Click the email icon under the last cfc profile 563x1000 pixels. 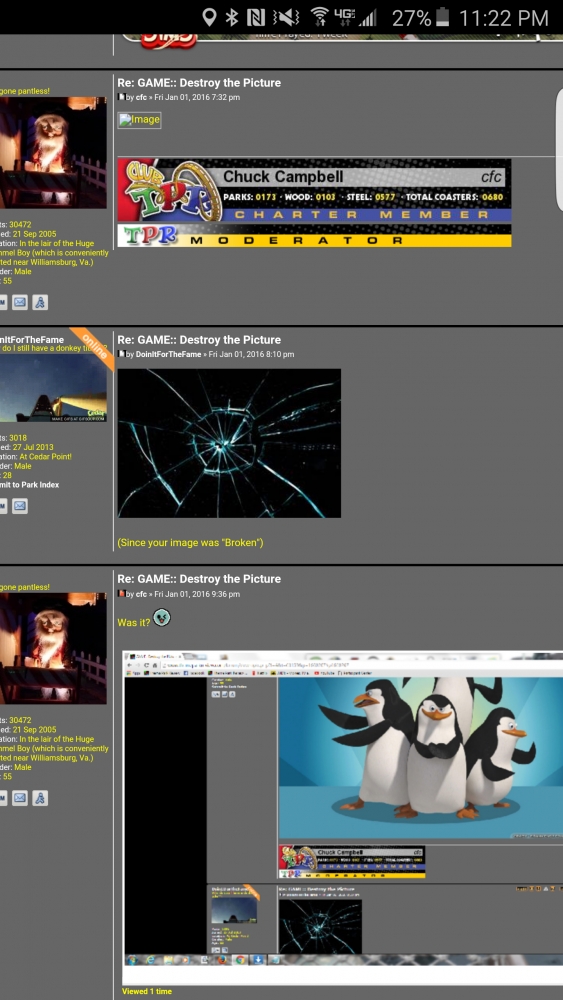click(20, 798)
